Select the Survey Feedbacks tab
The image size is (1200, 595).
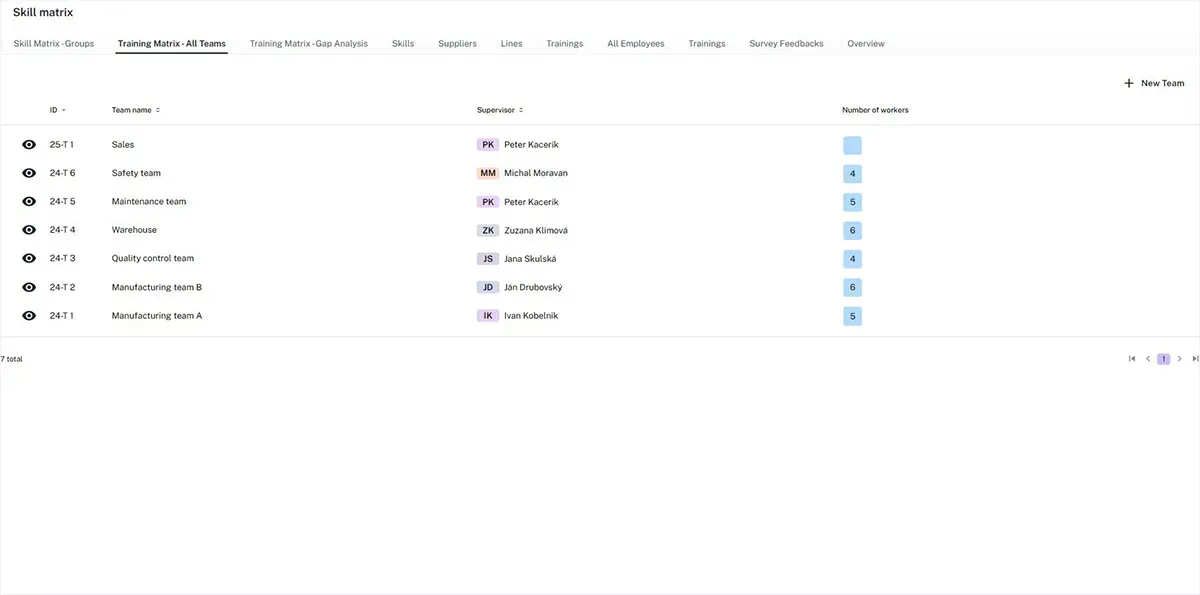tap(787, 44)
